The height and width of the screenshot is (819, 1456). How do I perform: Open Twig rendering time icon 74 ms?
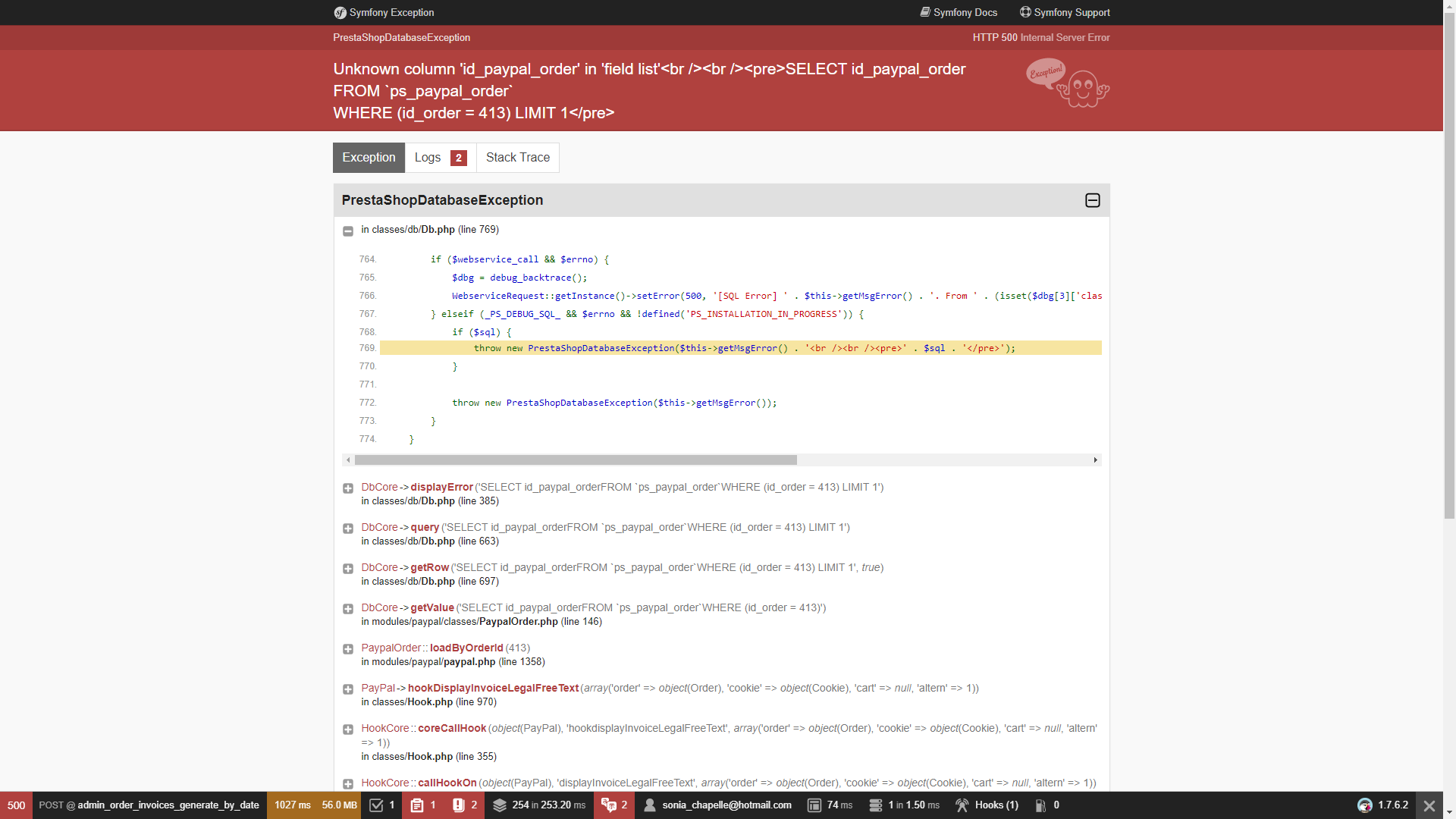pos(814,805)
